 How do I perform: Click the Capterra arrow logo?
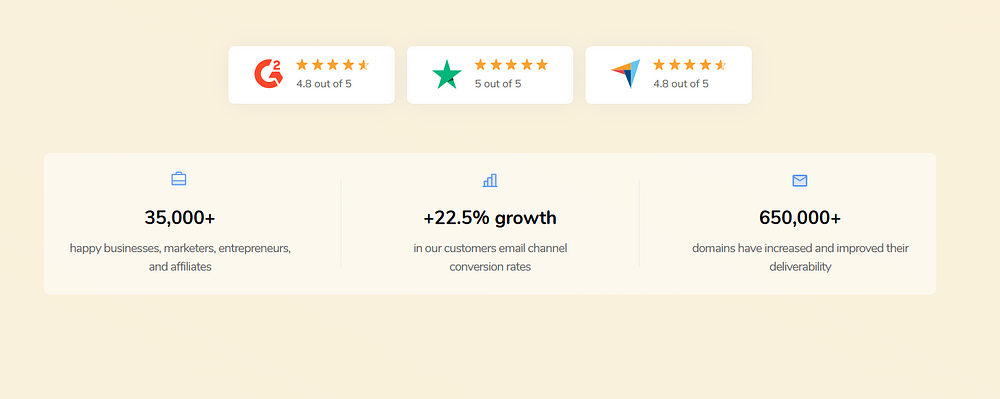click(626, 74)
